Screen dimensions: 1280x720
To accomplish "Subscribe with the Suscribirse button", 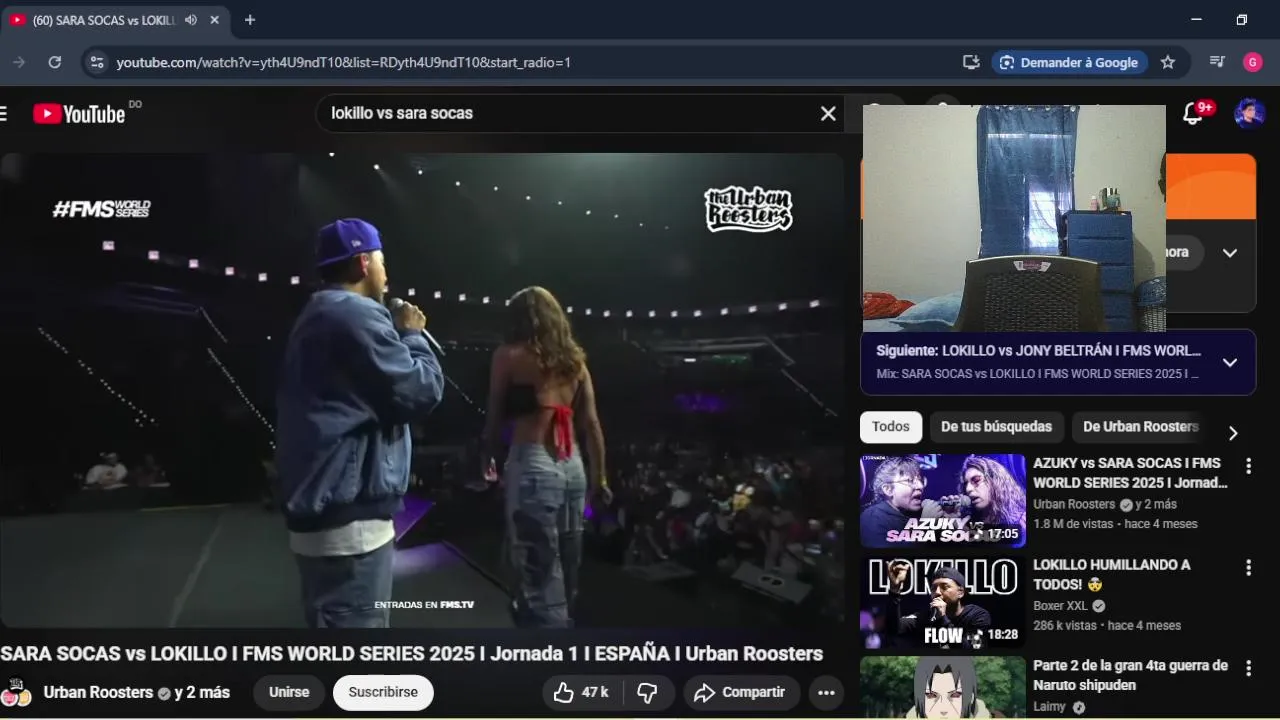I will 383,692.
